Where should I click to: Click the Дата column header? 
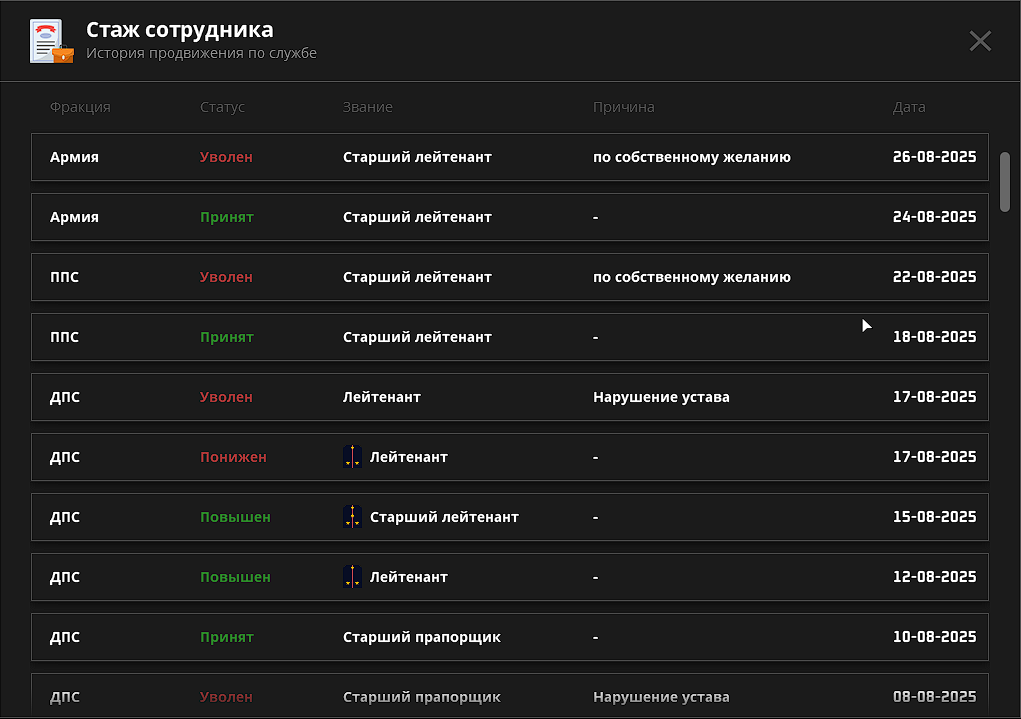click(x=908, y=107)
